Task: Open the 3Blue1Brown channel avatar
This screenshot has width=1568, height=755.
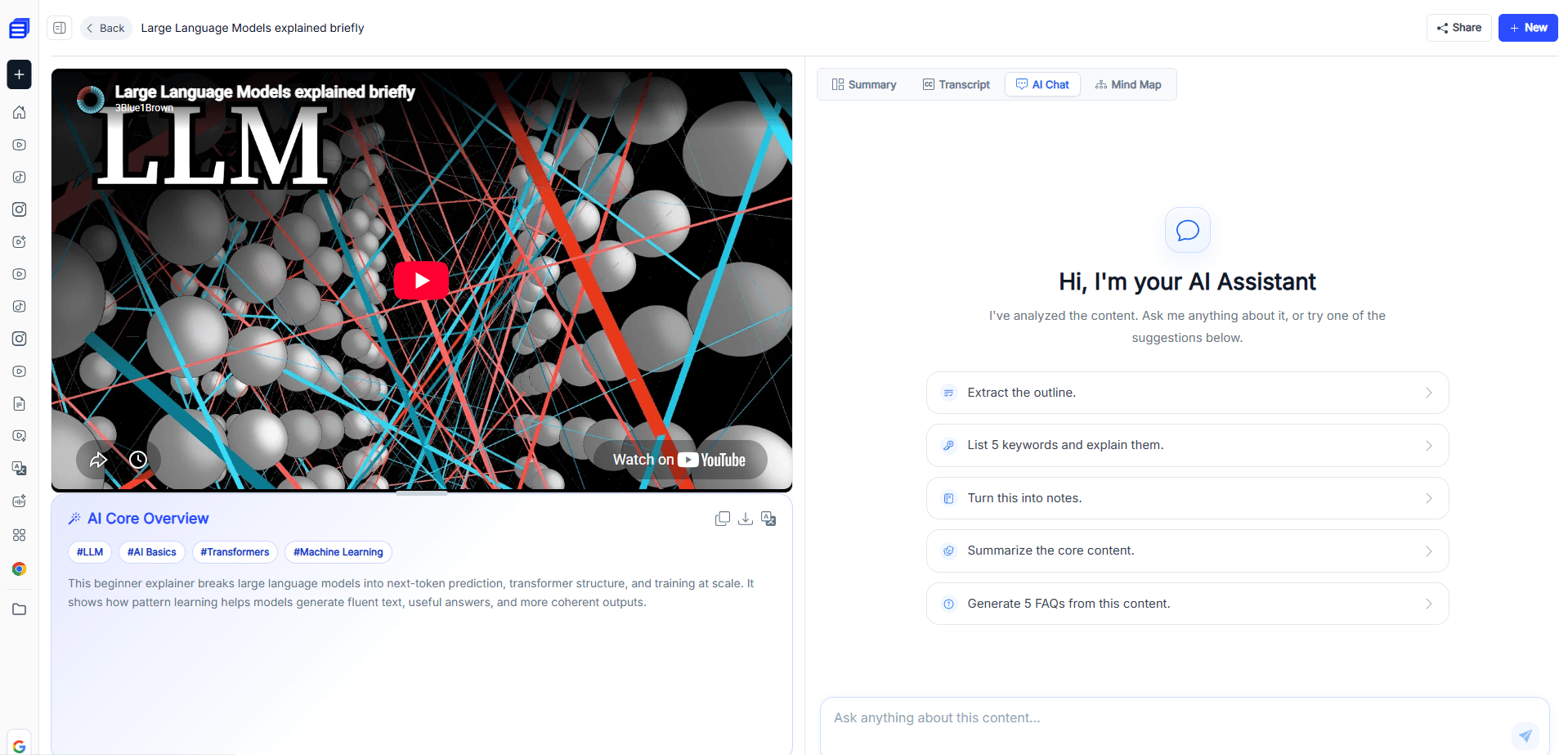Action: click(x=91, y=99)
